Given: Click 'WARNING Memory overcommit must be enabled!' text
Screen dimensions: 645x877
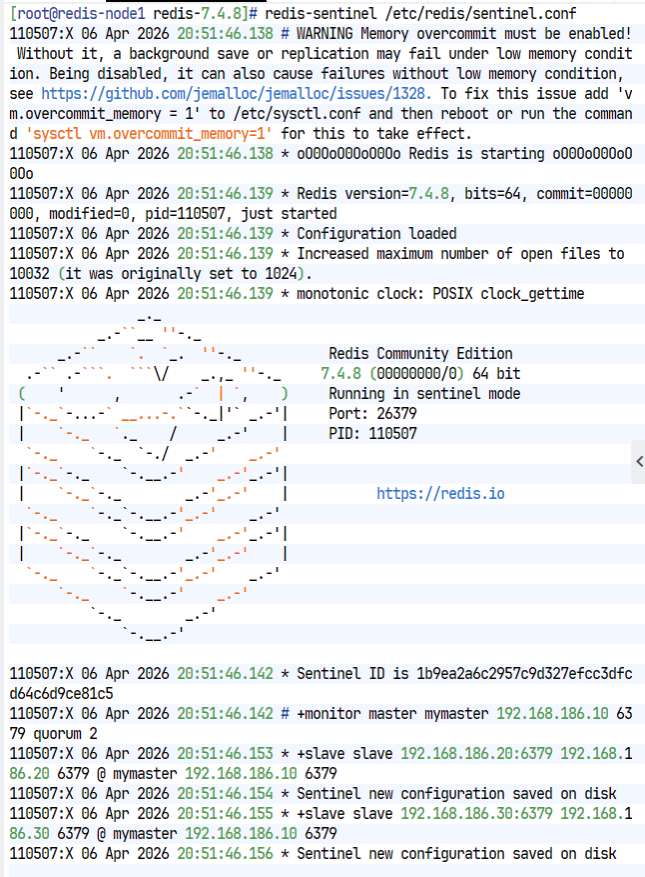Looking at the screenshot, I should (x=464, y=34).
